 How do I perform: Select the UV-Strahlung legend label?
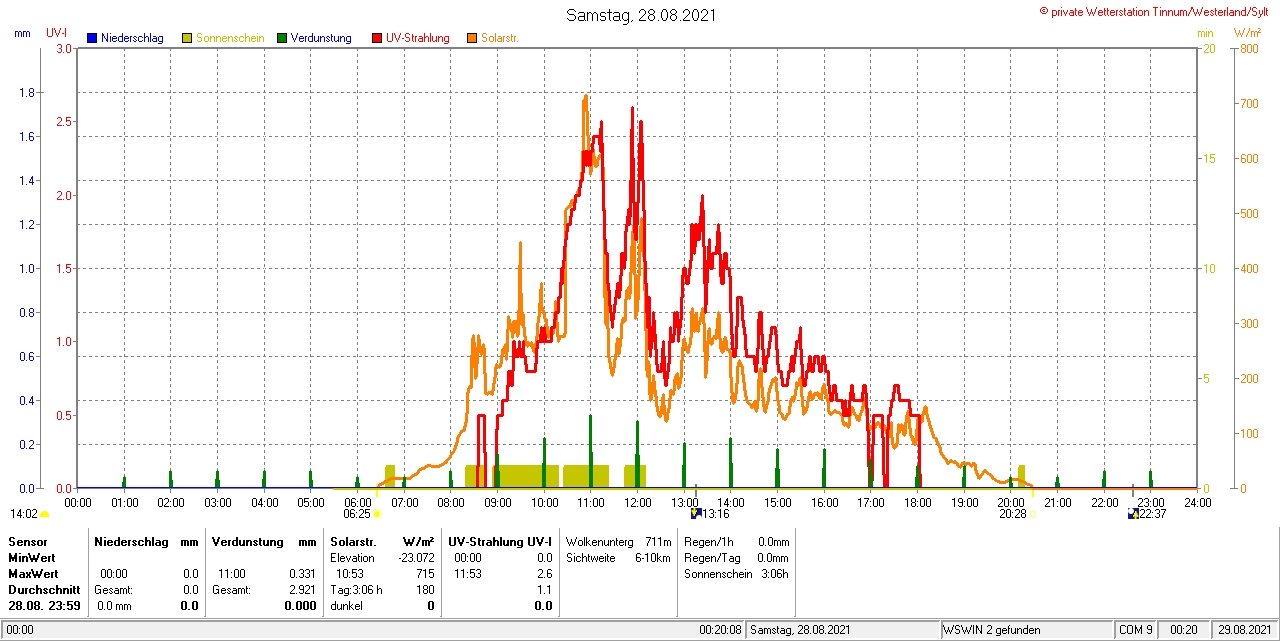418,38
